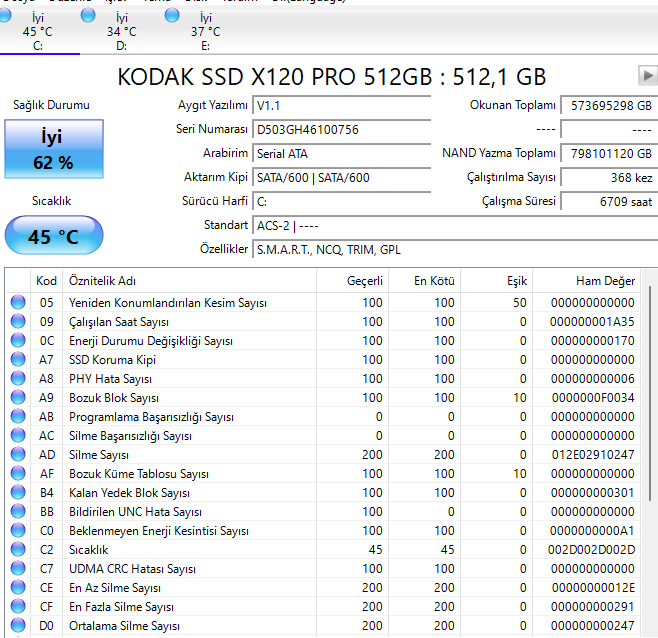Screen dimensions: 658x638
Task: Click status orb for attribute 0C
Action: (x=18, y=340)
